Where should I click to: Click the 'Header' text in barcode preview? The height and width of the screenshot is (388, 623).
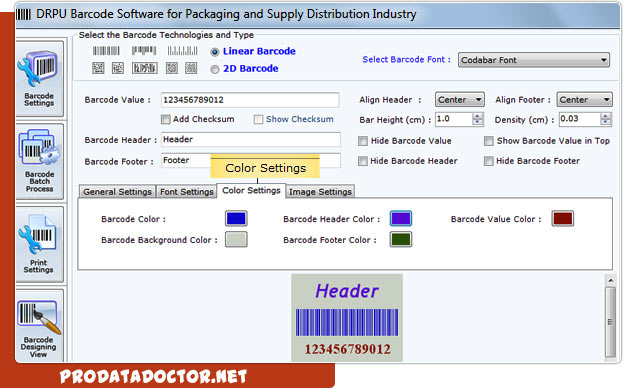click(x=347, y=291)
